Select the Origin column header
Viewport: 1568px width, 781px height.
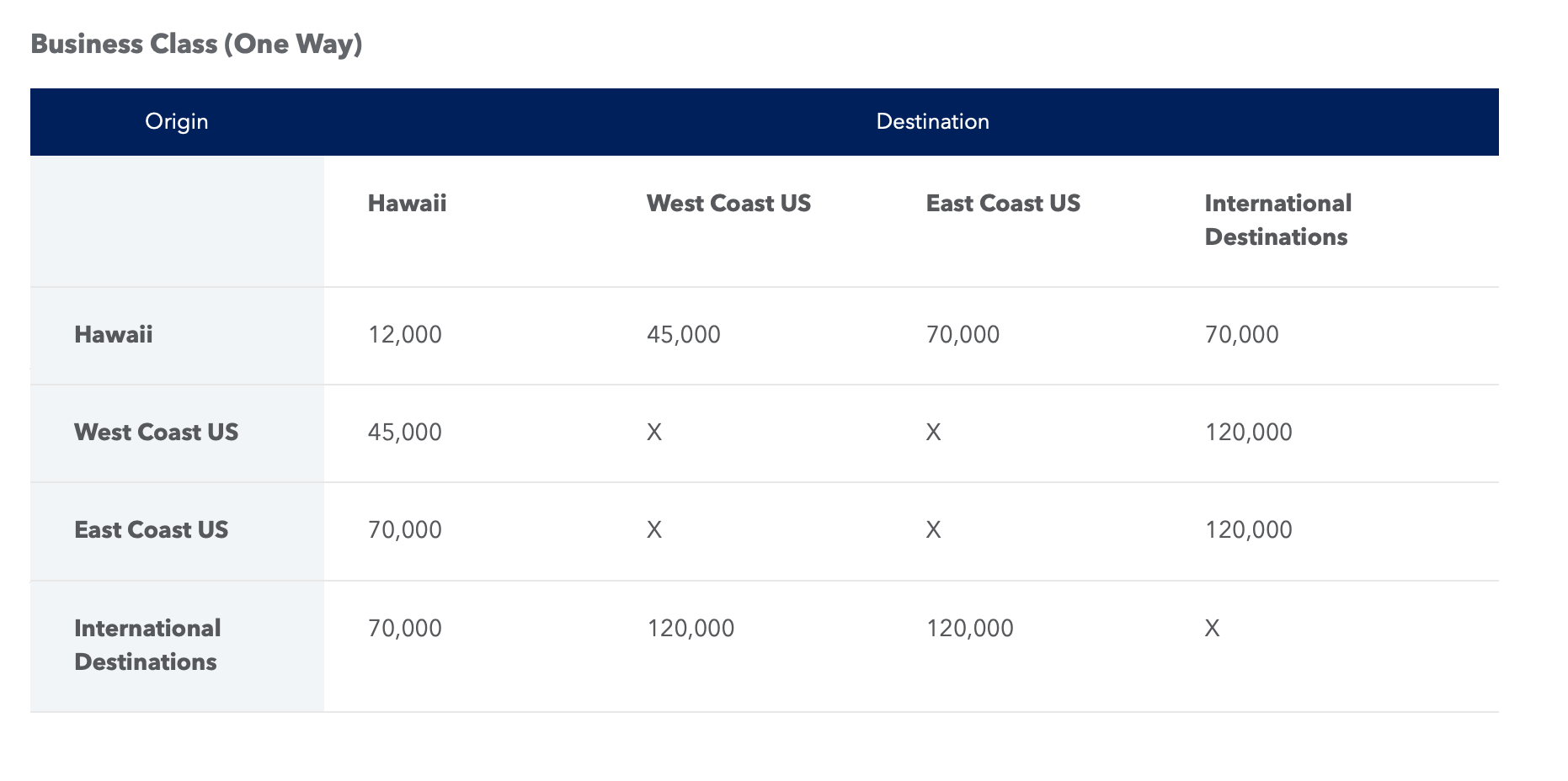(x=176, y=120)
